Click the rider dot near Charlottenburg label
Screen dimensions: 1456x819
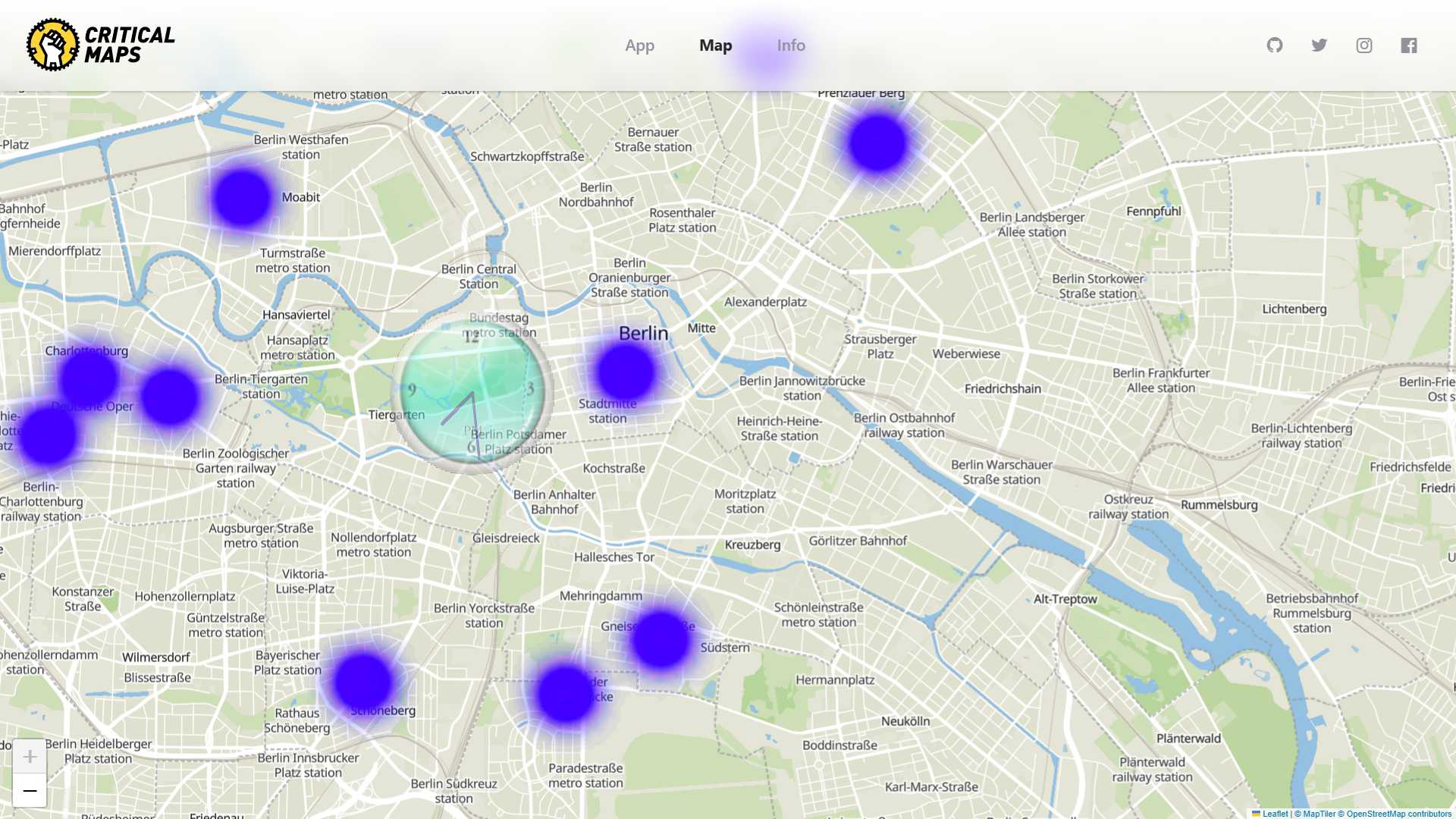coord(89,378)
